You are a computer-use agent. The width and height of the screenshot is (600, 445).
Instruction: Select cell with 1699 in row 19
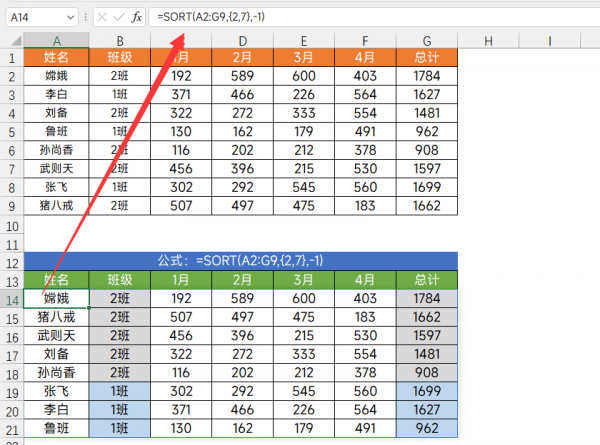426,391
